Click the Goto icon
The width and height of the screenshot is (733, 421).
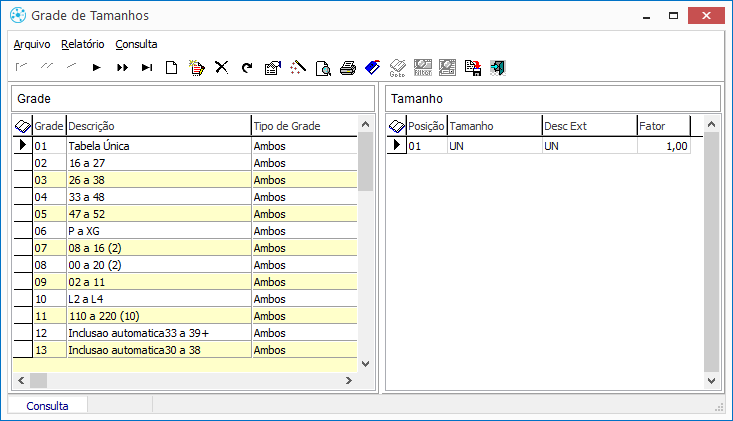coord(397,68)
